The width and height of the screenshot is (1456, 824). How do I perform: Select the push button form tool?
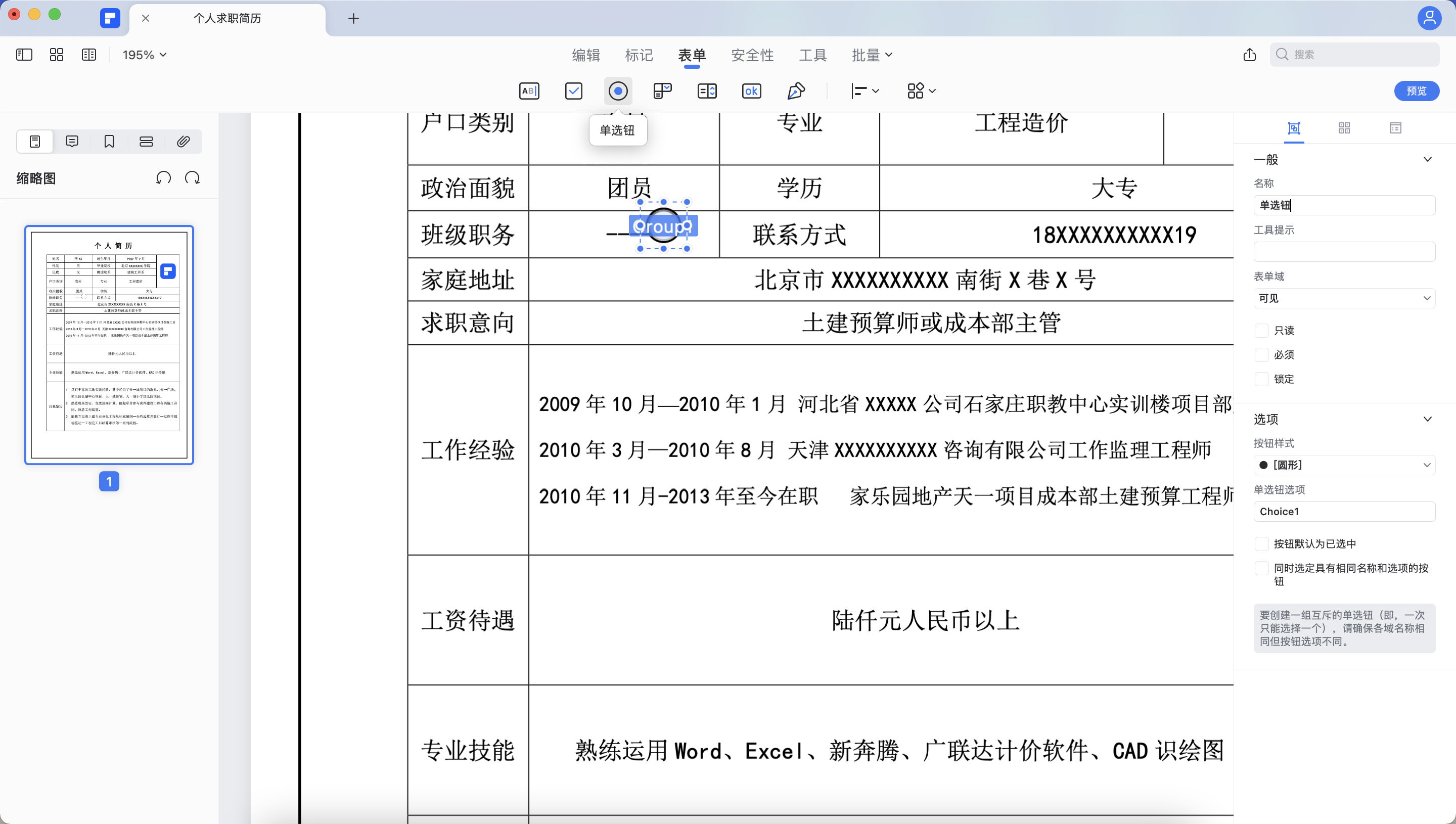point(751,90)
